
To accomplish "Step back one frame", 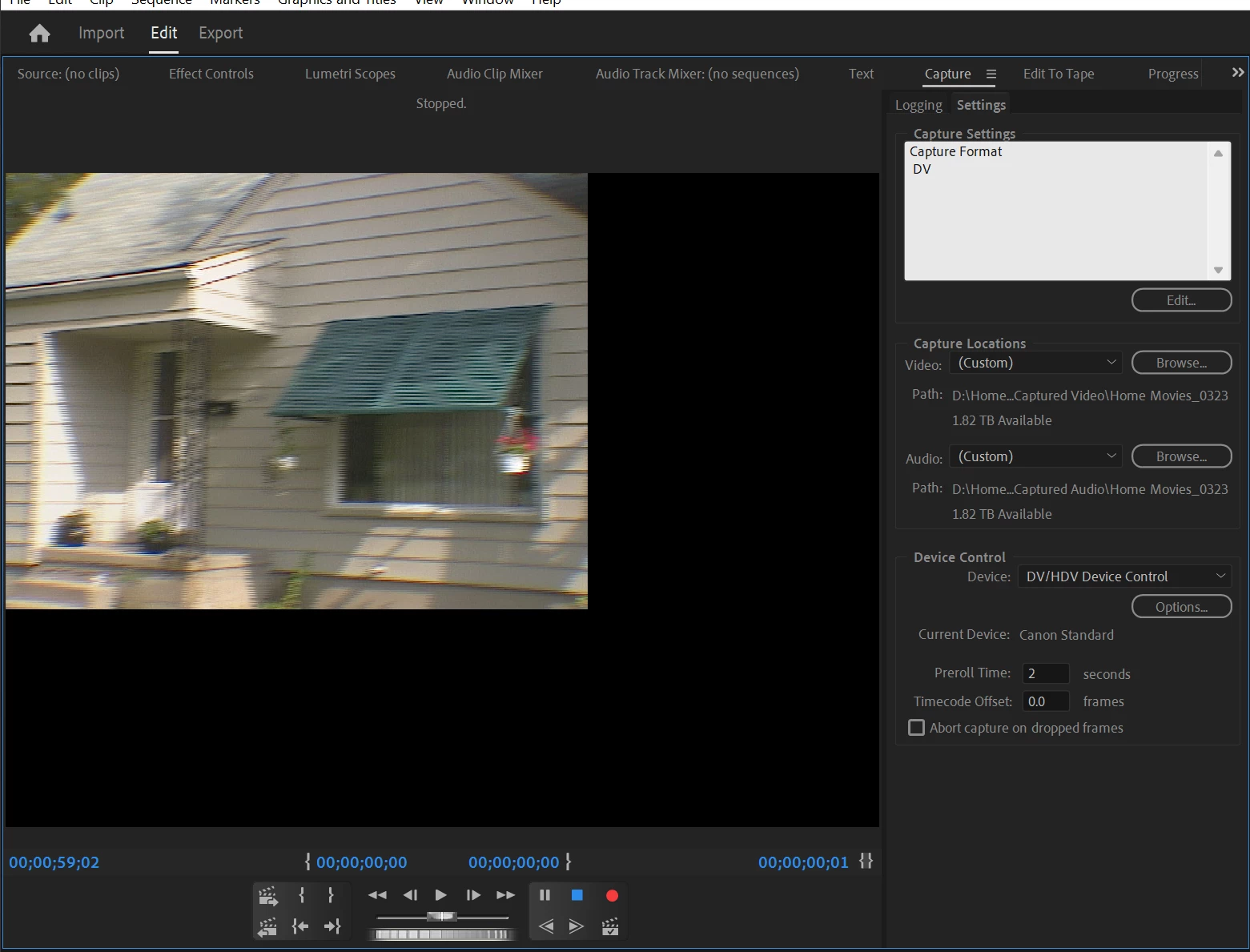I will click(410, 895).
